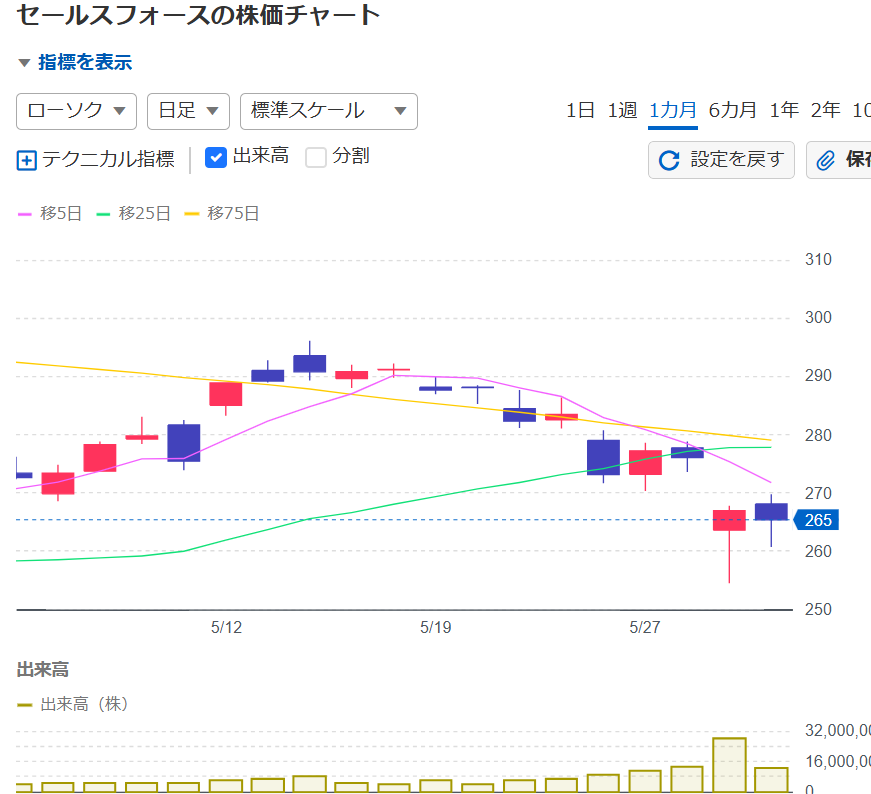Viewport: 871px width, 794px height.
Task: Select the 1週 period tab
Action: point(622,110)
